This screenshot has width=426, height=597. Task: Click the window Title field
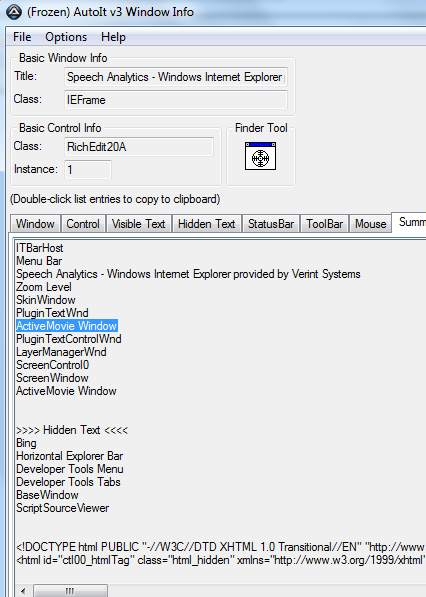(176, 77)
